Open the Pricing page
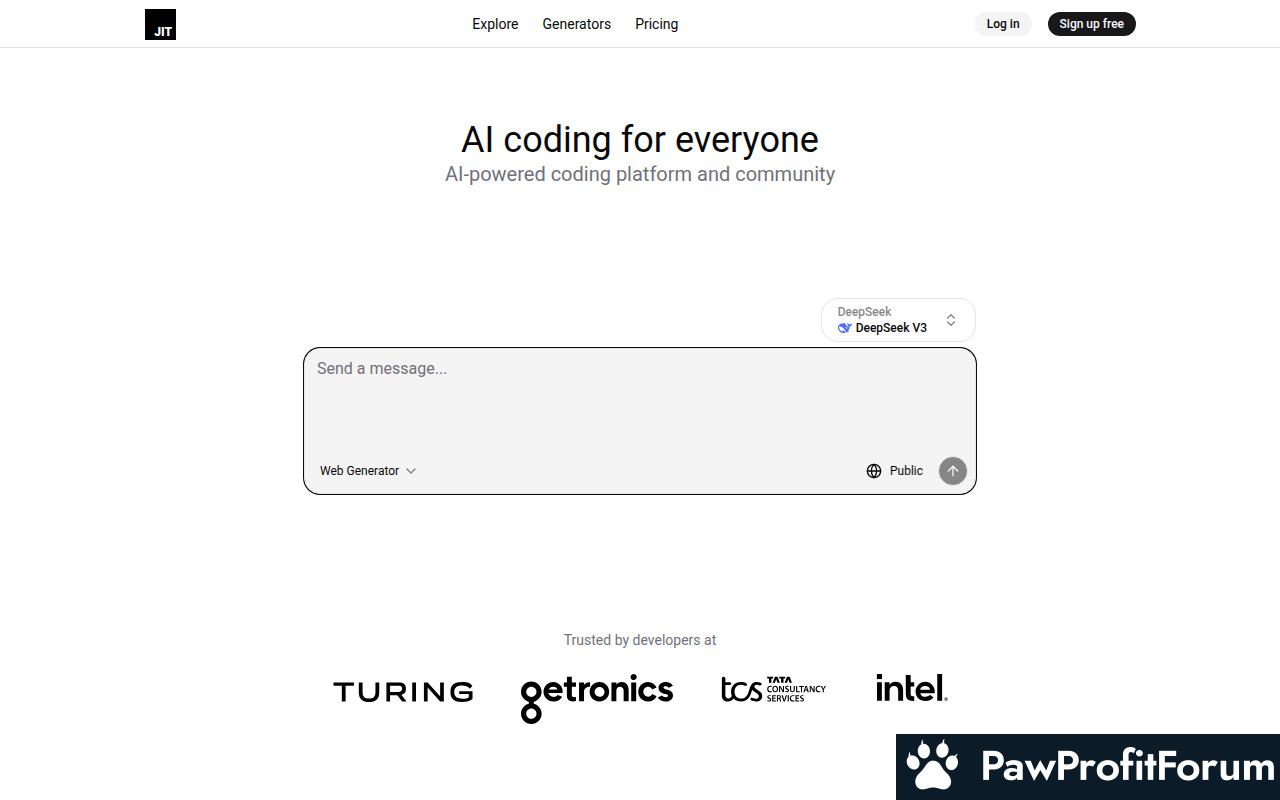1280x800 pixels. click(x=656, y=24)
